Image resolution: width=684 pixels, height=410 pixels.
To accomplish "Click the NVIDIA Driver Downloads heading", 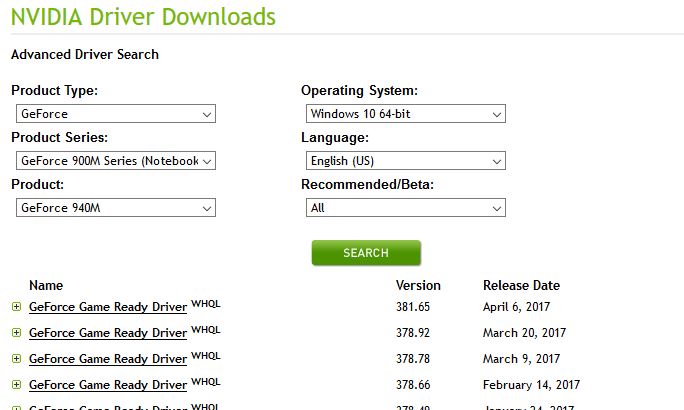I will [x=143, y=17].
